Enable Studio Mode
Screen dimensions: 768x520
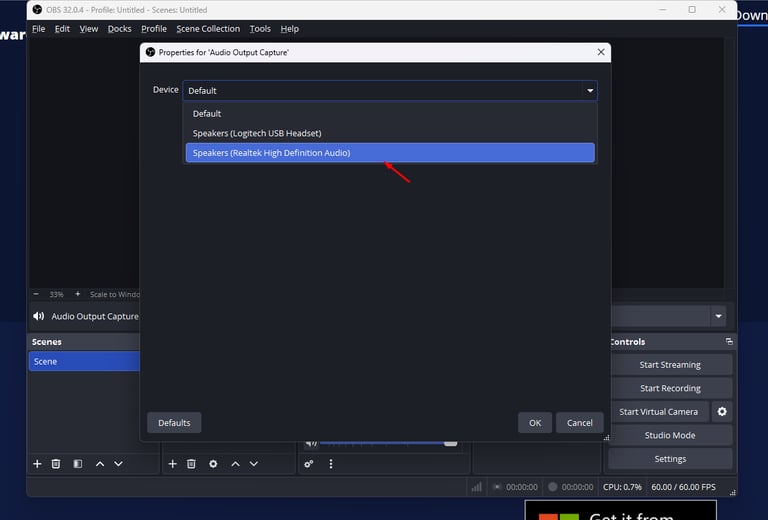670,435
